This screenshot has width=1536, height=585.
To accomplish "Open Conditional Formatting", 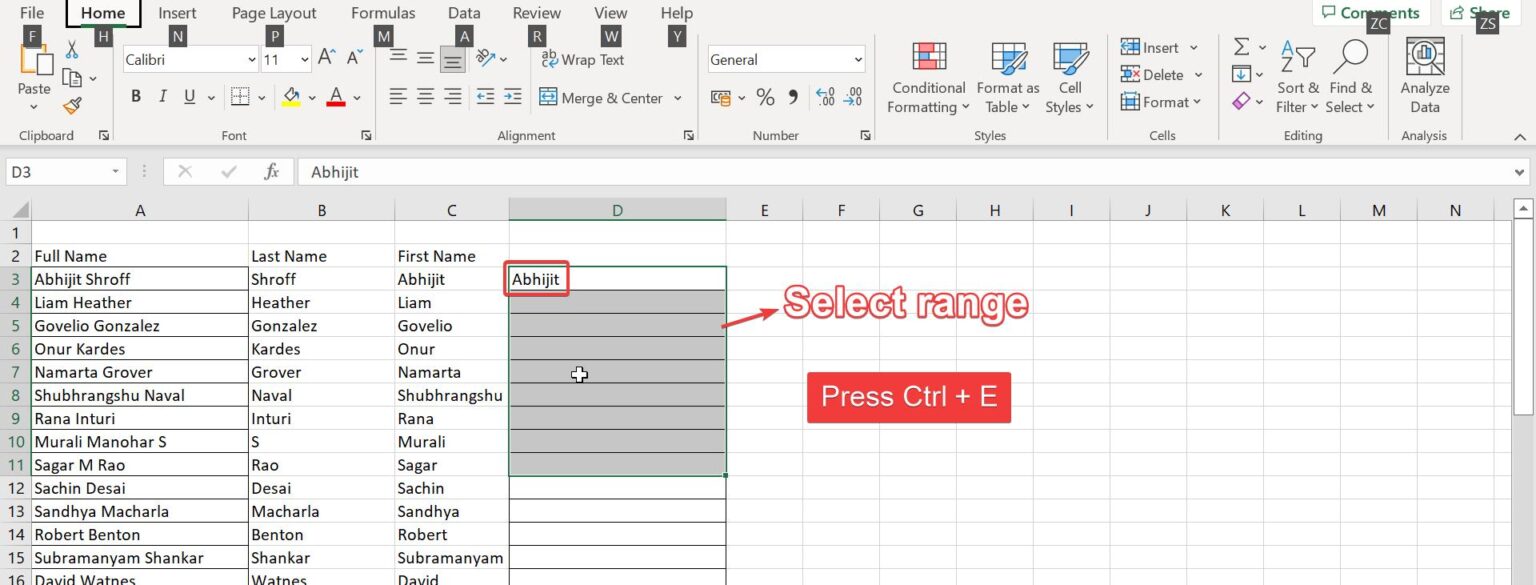I will (926, 77).
